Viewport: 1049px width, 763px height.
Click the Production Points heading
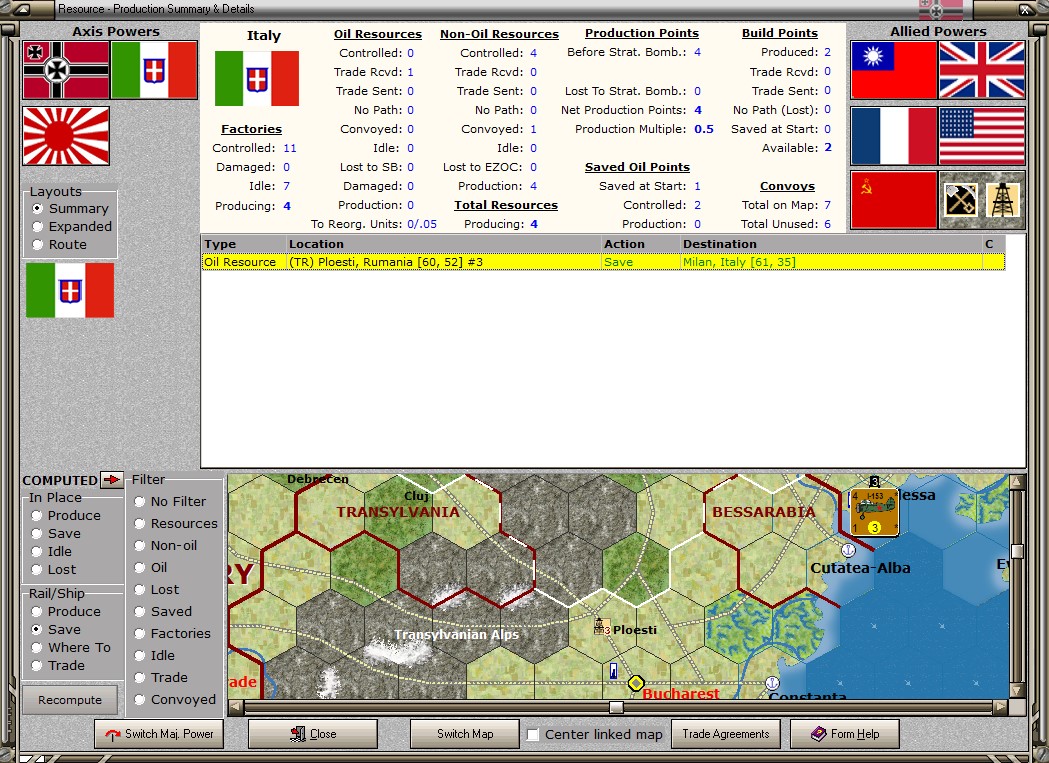click(x=642, y=33)
